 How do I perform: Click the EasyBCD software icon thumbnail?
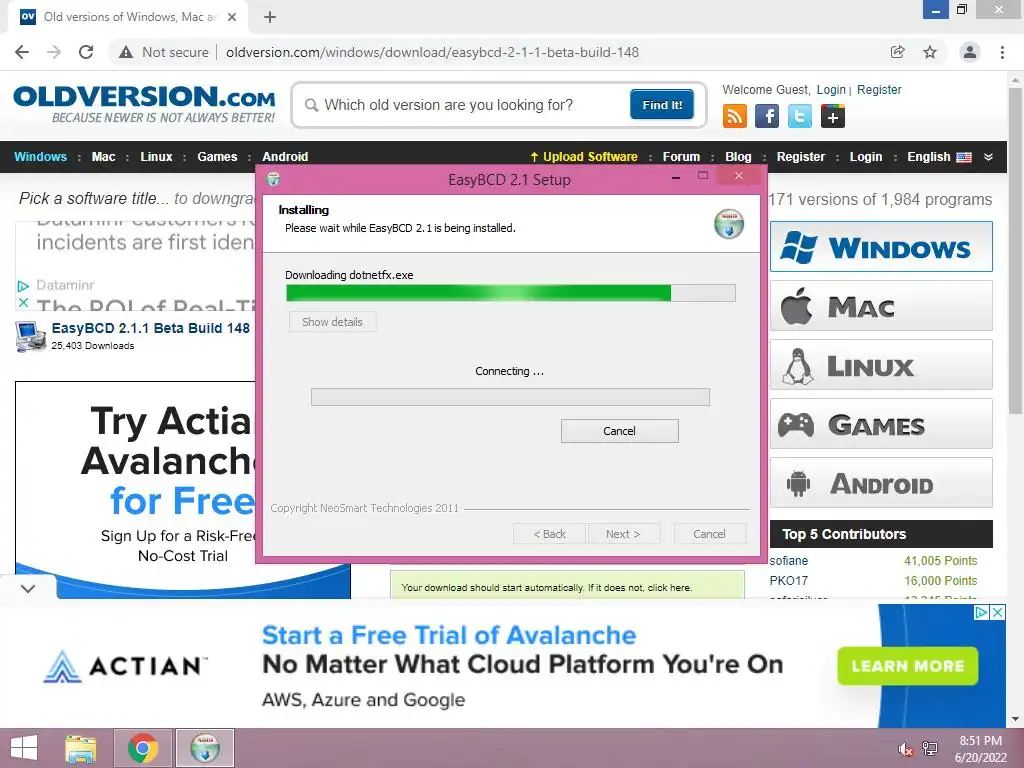[x=31, y=336]
